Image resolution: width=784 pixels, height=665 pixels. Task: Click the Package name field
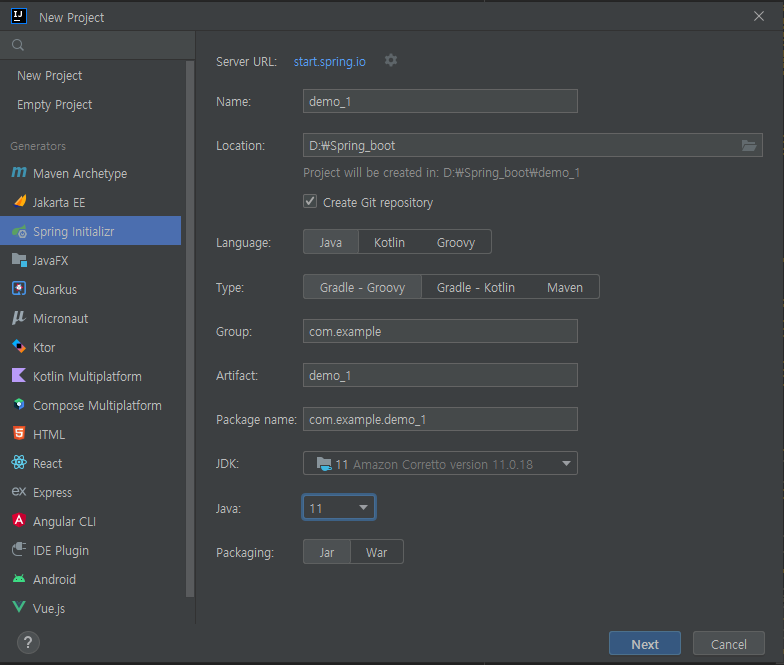point(440,420)
